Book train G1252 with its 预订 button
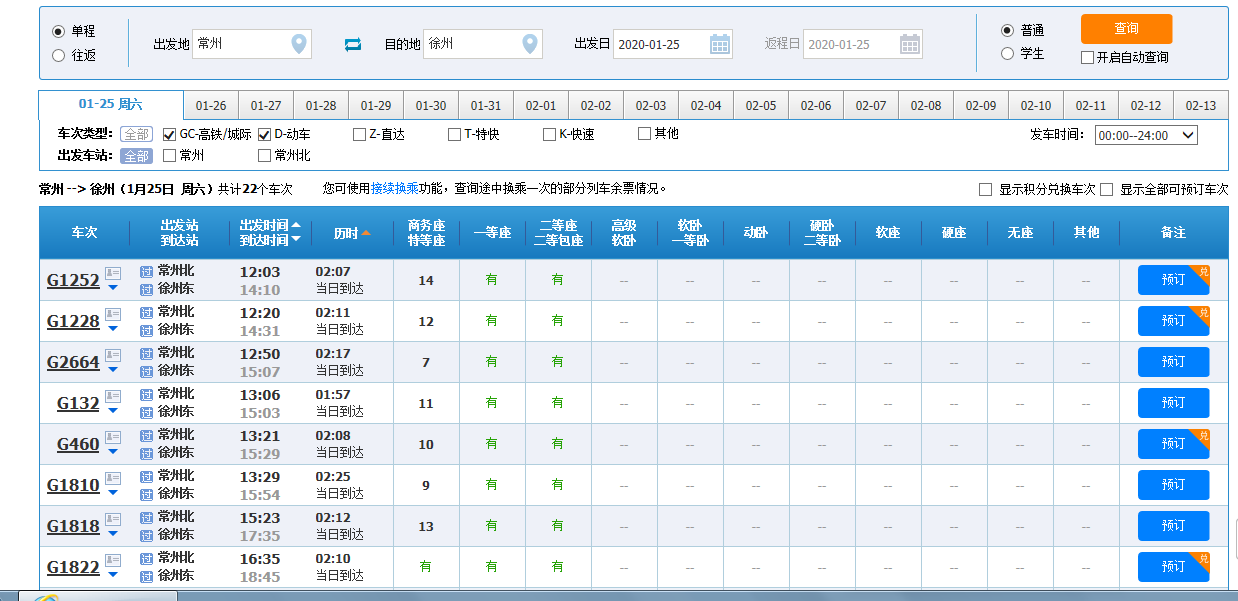The width and height of the screenshot is (1238, 601). (x=1173, y=280)
